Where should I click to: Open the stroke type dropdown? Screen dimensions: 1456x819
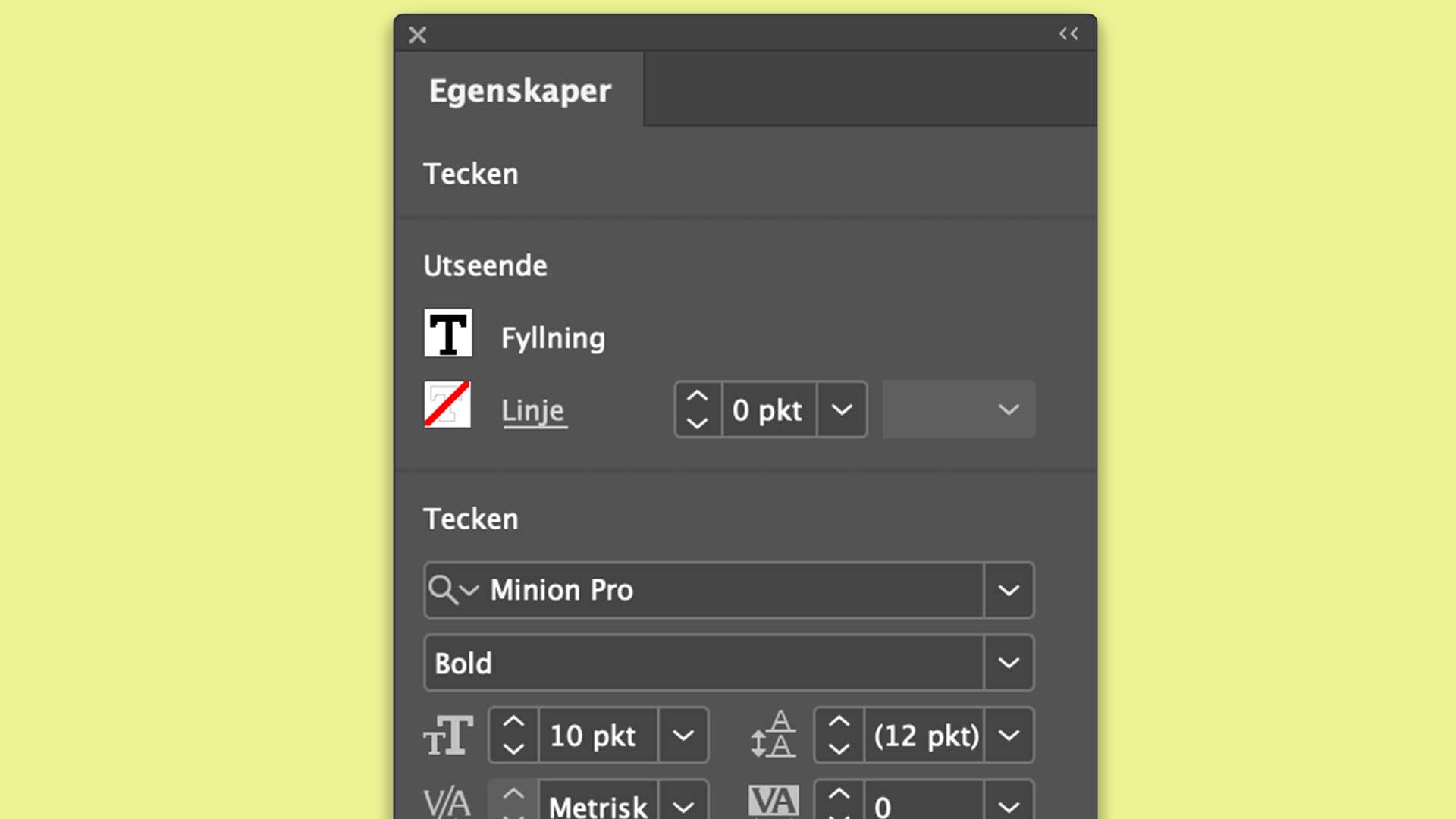[959, 409]
